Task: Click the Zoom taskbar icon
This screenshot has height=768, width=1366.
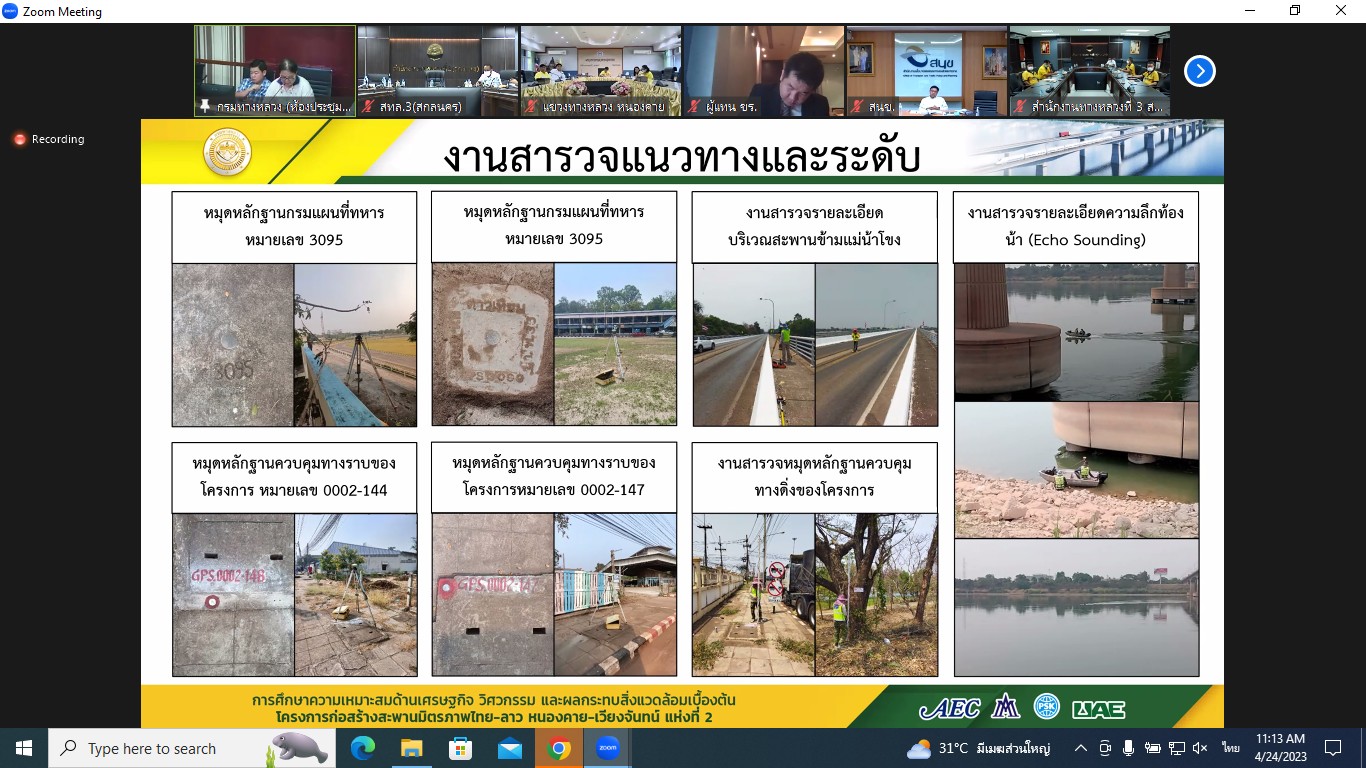Action: pos(608,748)
